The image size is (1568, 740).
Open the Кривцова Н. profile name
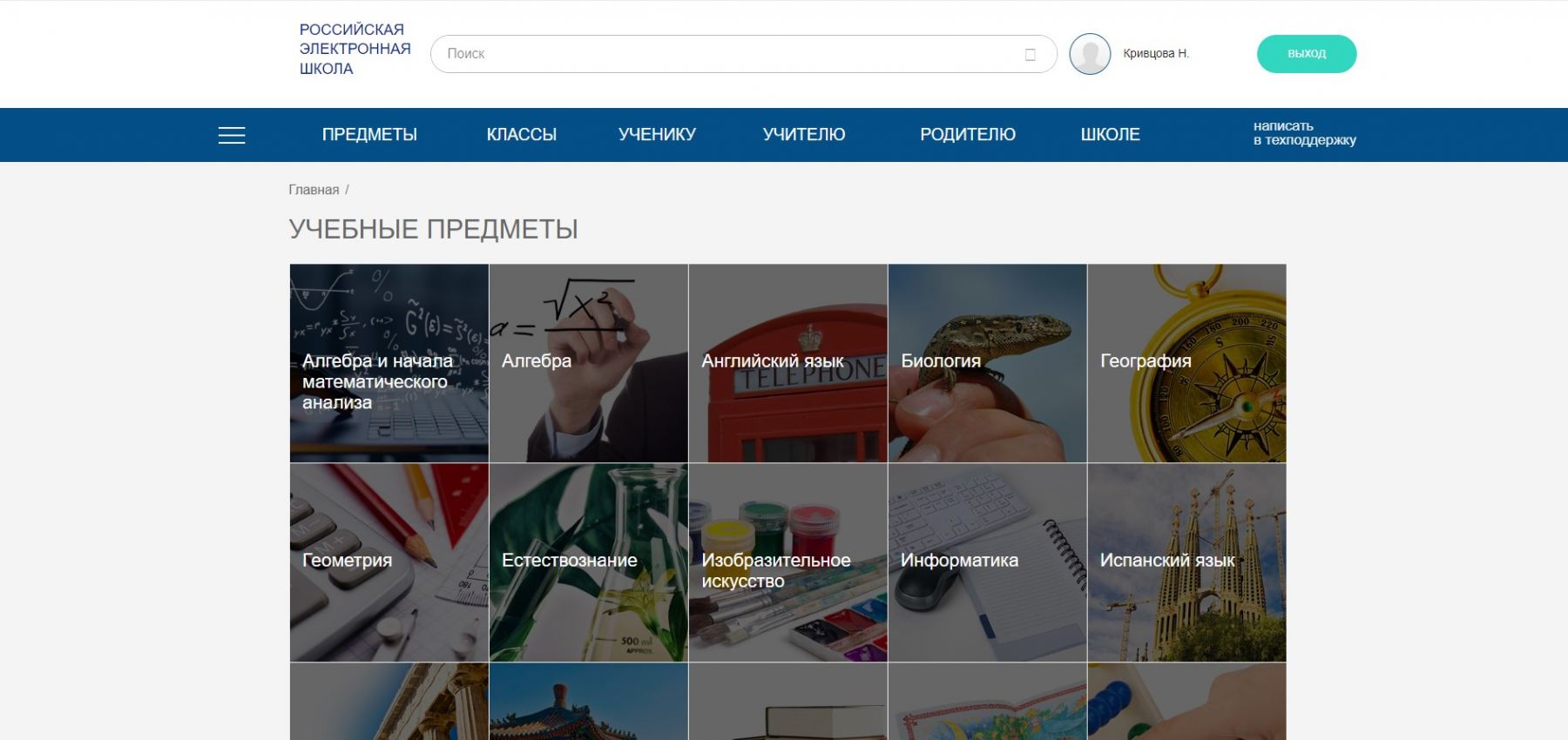1156,54
